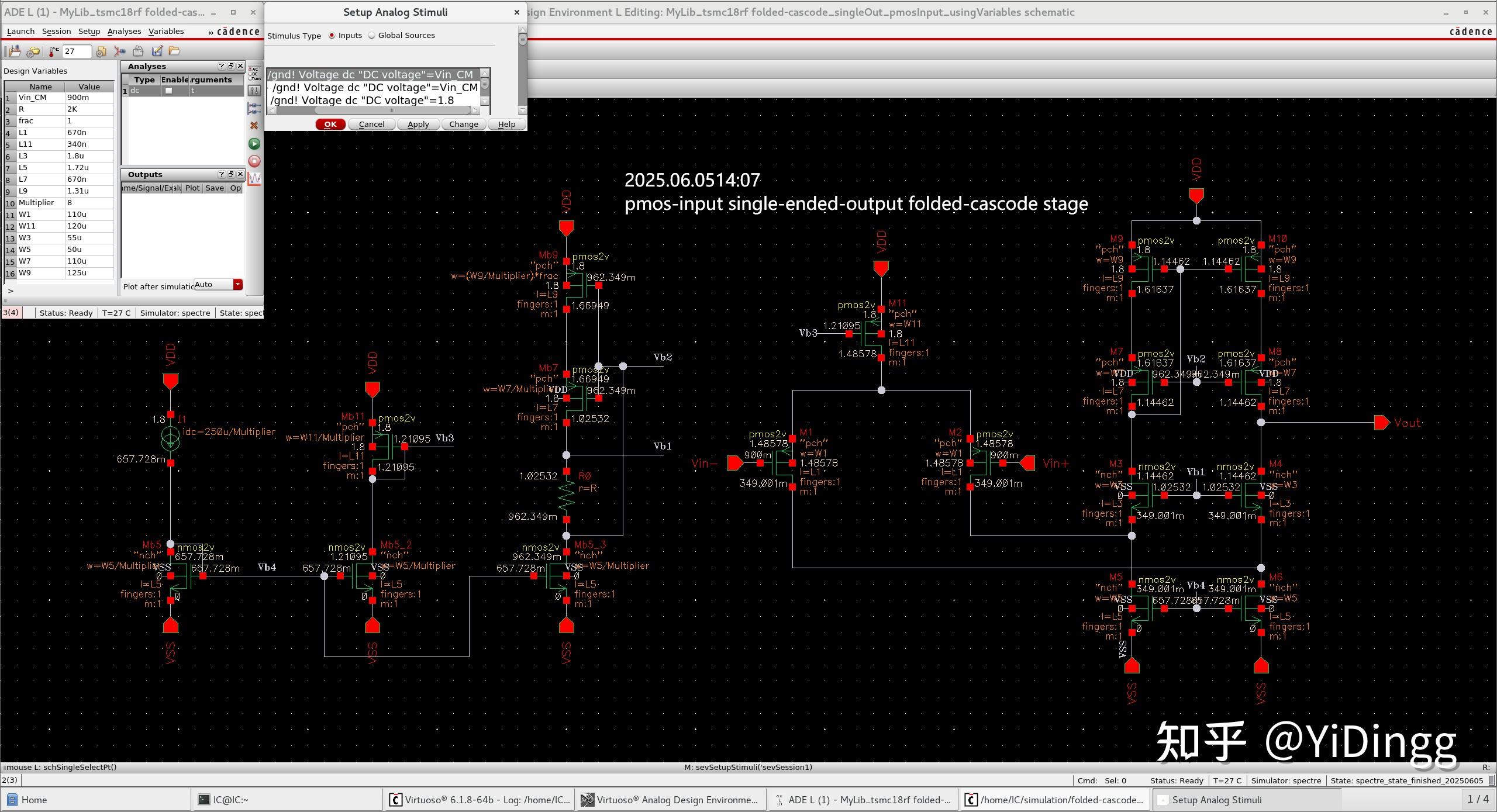Click the red Stop simulation icon
The width and height of the screenshot is (1497, 812).
(254, 161)
